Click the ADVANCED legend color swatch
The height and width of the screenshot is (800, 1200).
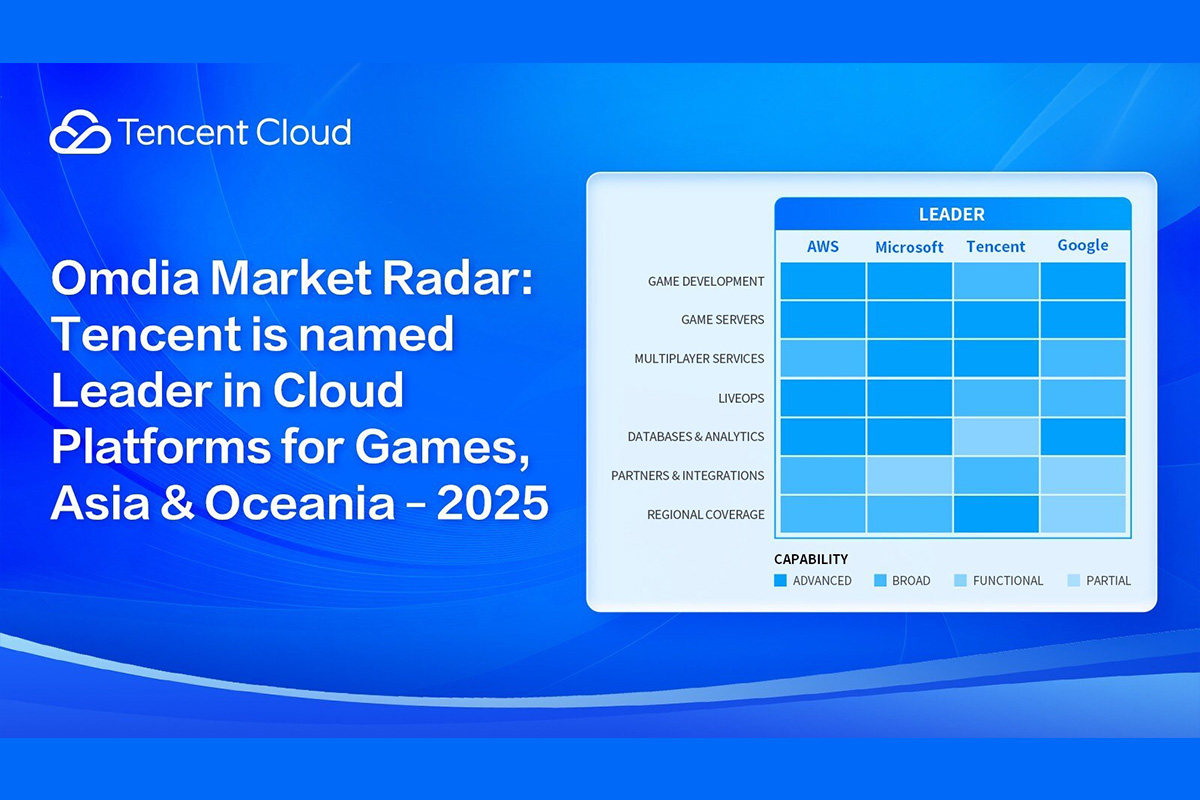point(780,580)
